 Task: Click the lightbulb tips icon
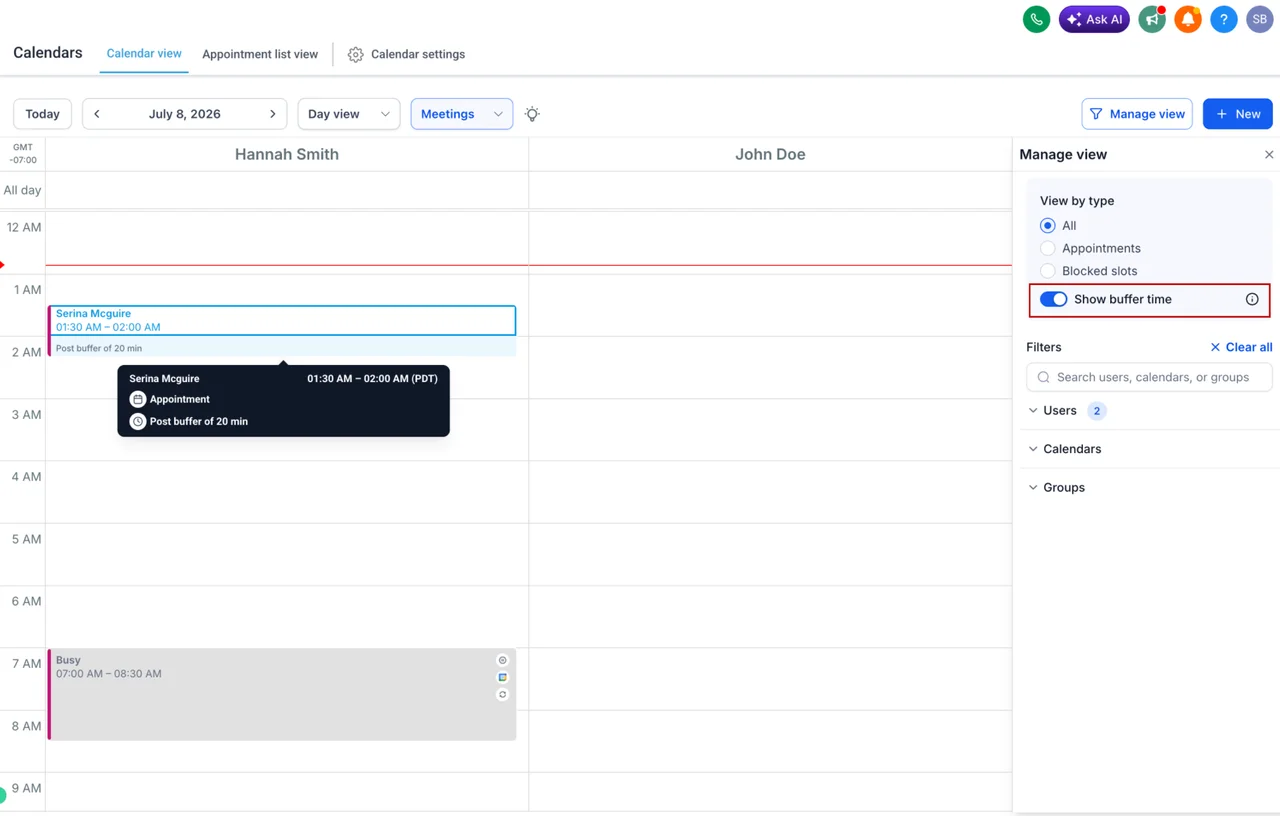(532, 114)
